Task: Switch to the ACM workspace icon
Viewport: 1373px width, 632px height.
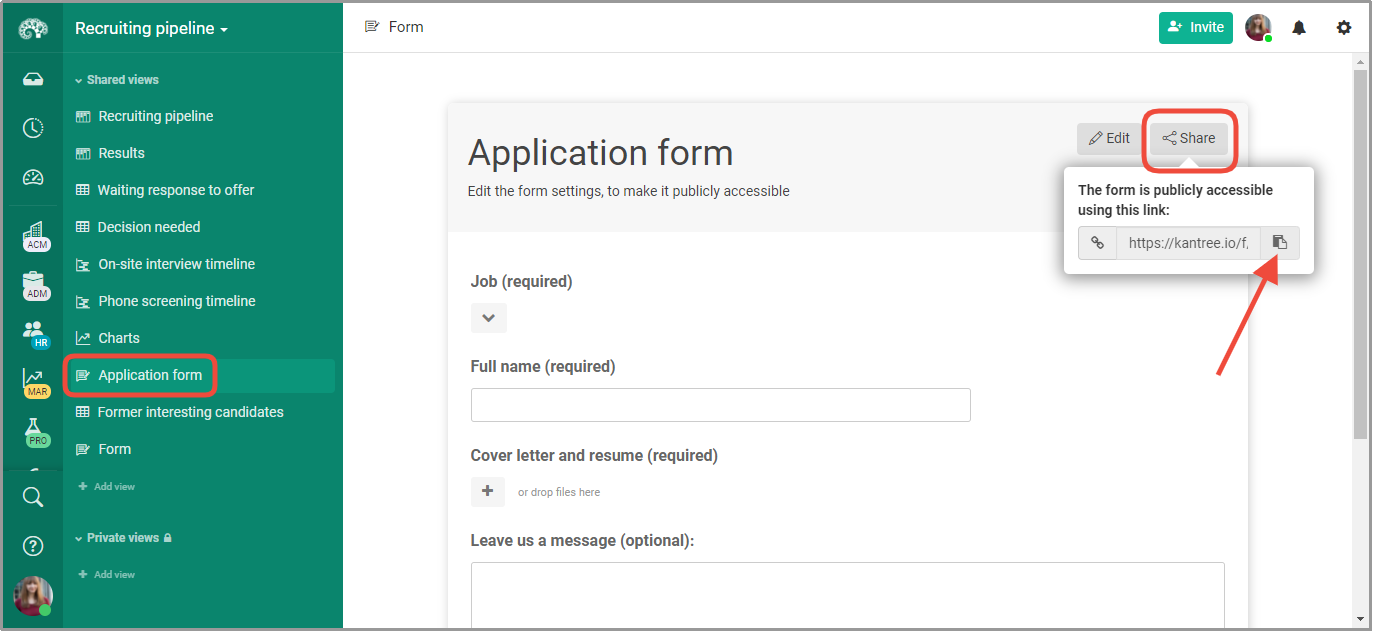Action: [35, 236]
